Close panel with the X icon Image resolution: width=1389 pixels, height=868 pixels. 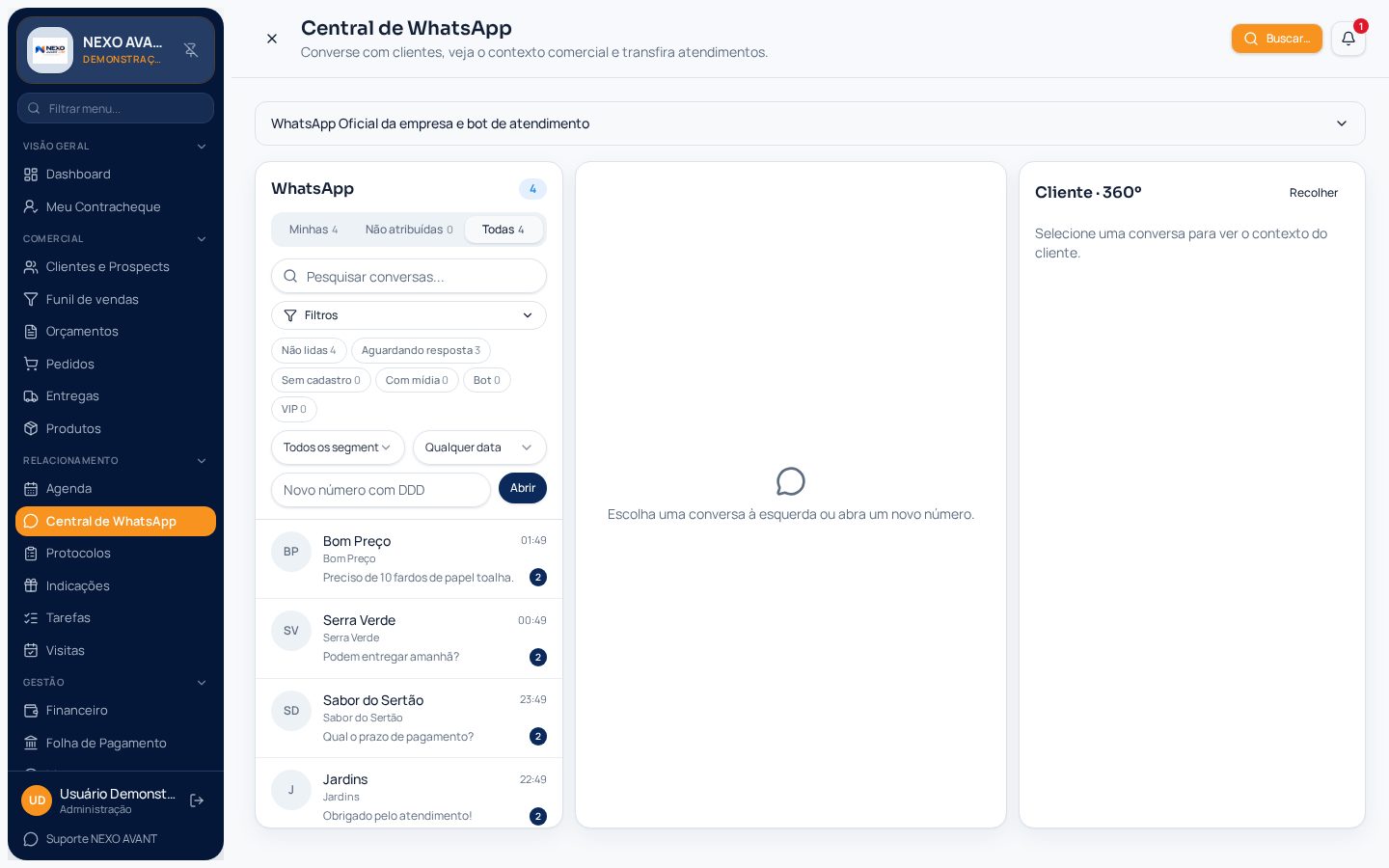coord(272,39)
